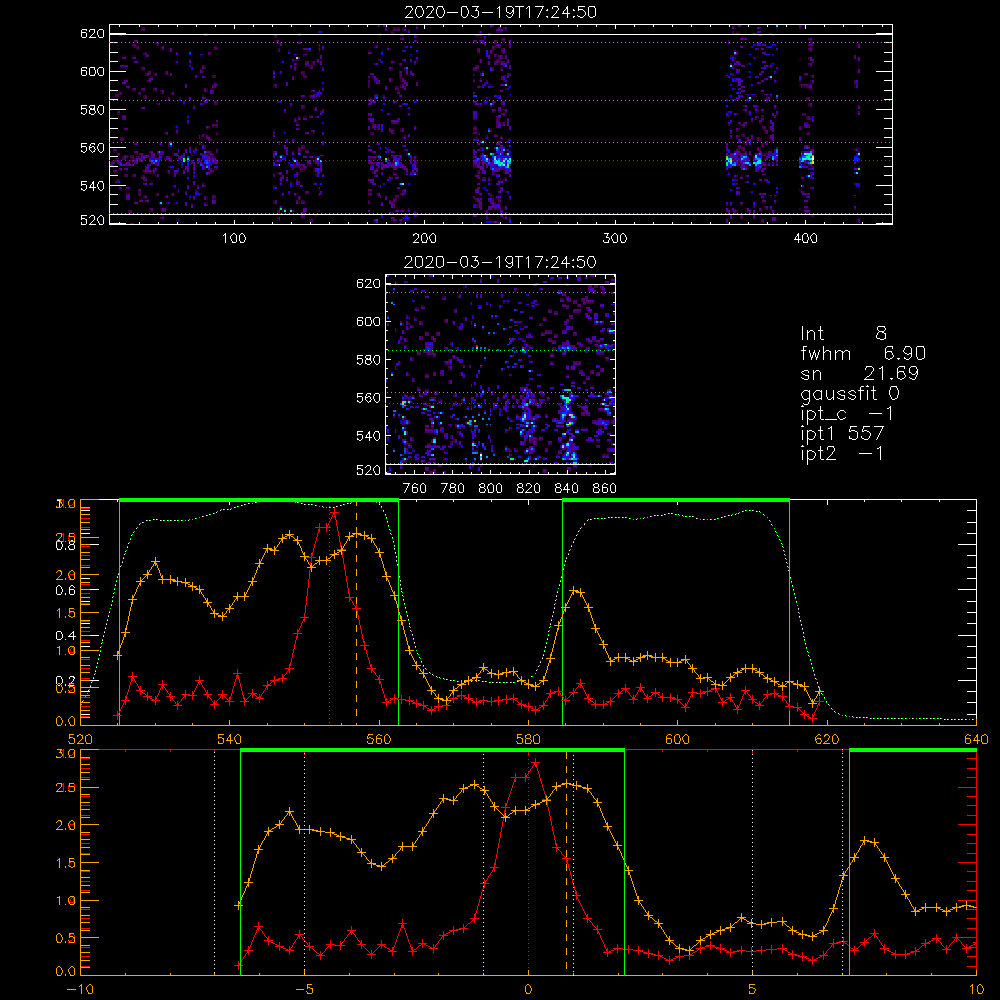Select the "ipt2 -1" line
This screenshot has width=1000, height=1000.
pyautogui.click(x=842, y=453)
